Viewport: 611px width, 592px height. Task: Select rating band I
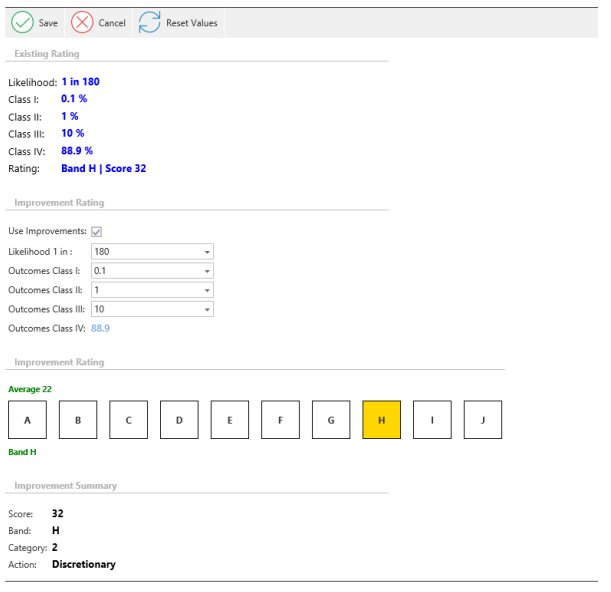[432, 420]
